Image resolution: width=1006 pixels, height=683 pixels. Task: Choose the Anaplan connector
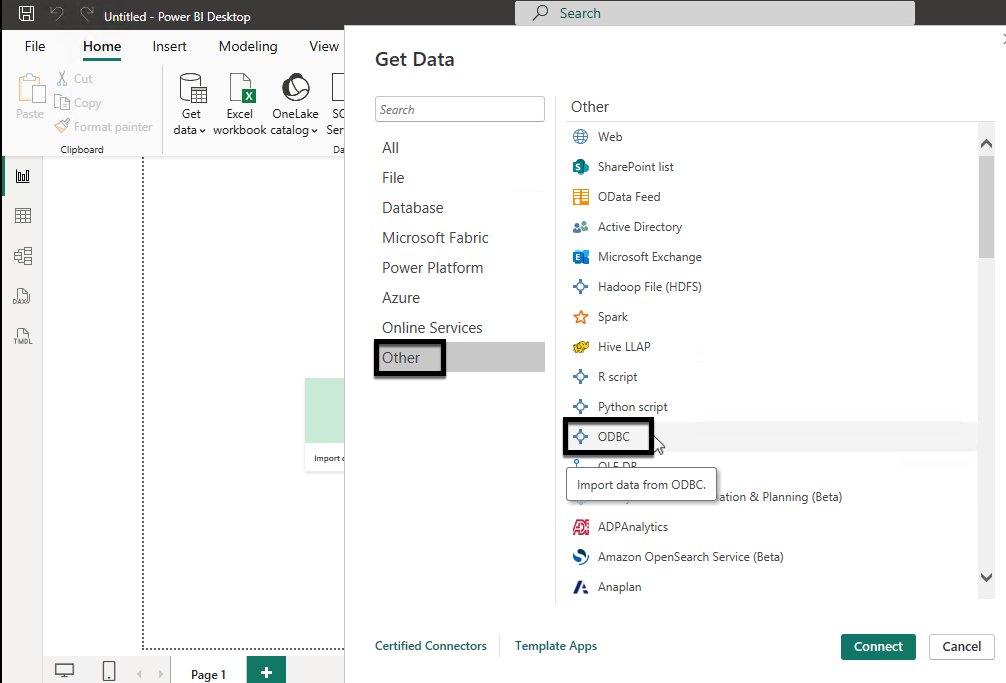click(x=618, y=586)
